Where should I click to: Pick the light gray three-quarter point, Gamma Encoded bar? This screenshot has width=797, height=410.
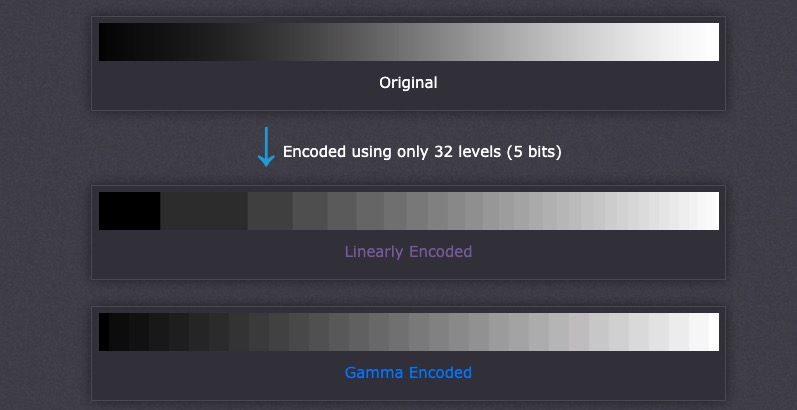[564, 332]
